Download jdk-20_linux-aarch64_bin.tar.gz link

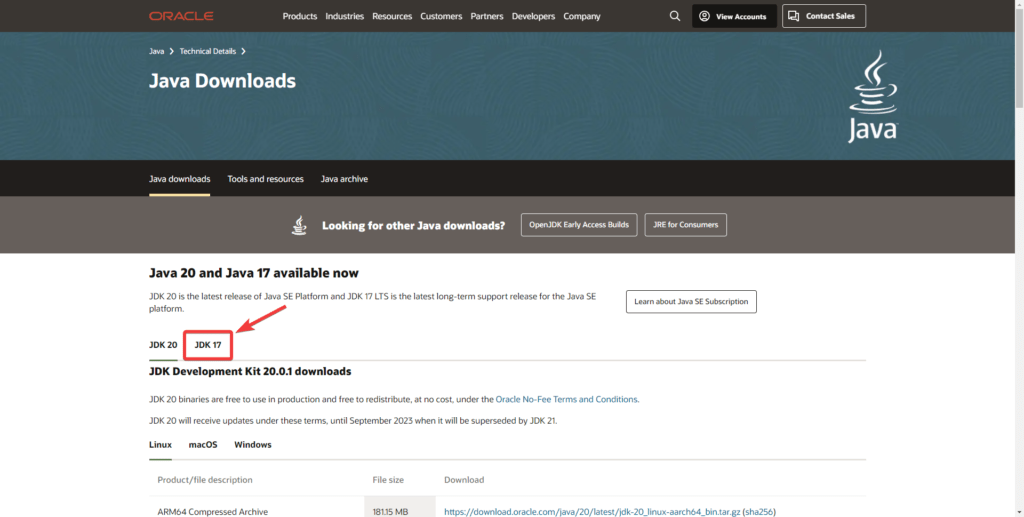click(592, 512)
